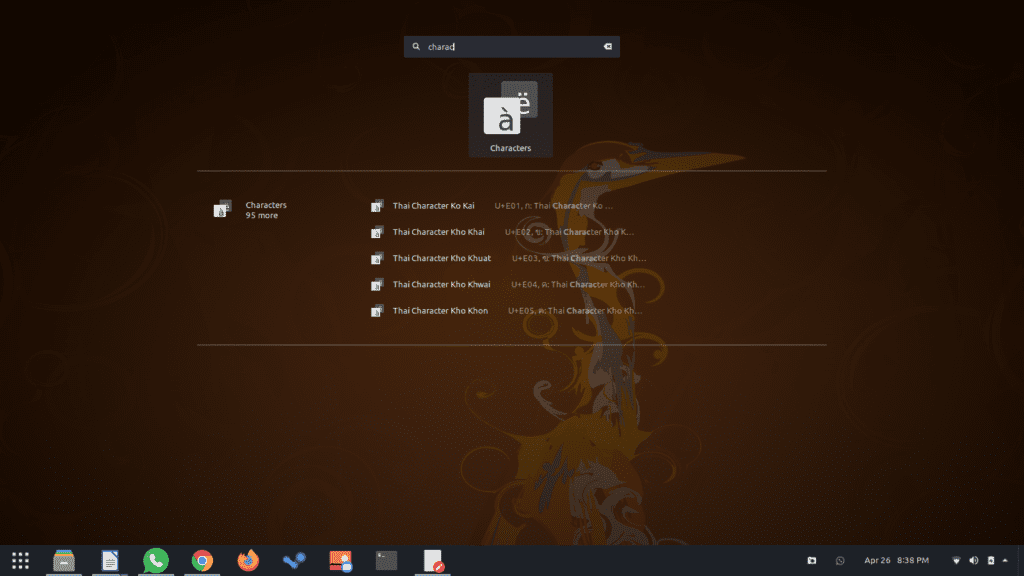Expand the system tray menu arrow

[x=1005, y=560]
